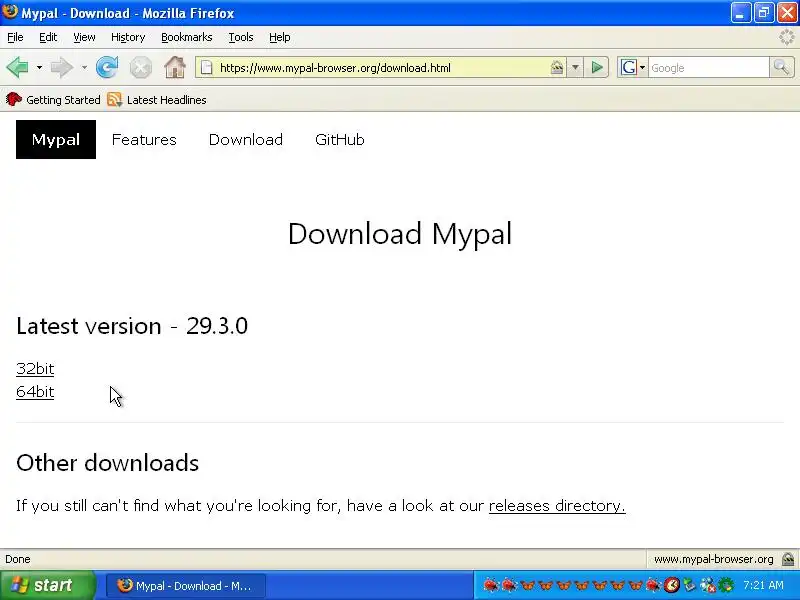Viewport: 800px width, 600px height.
Task: Click the grayed Forward arrow button
Action: (62, 67)
